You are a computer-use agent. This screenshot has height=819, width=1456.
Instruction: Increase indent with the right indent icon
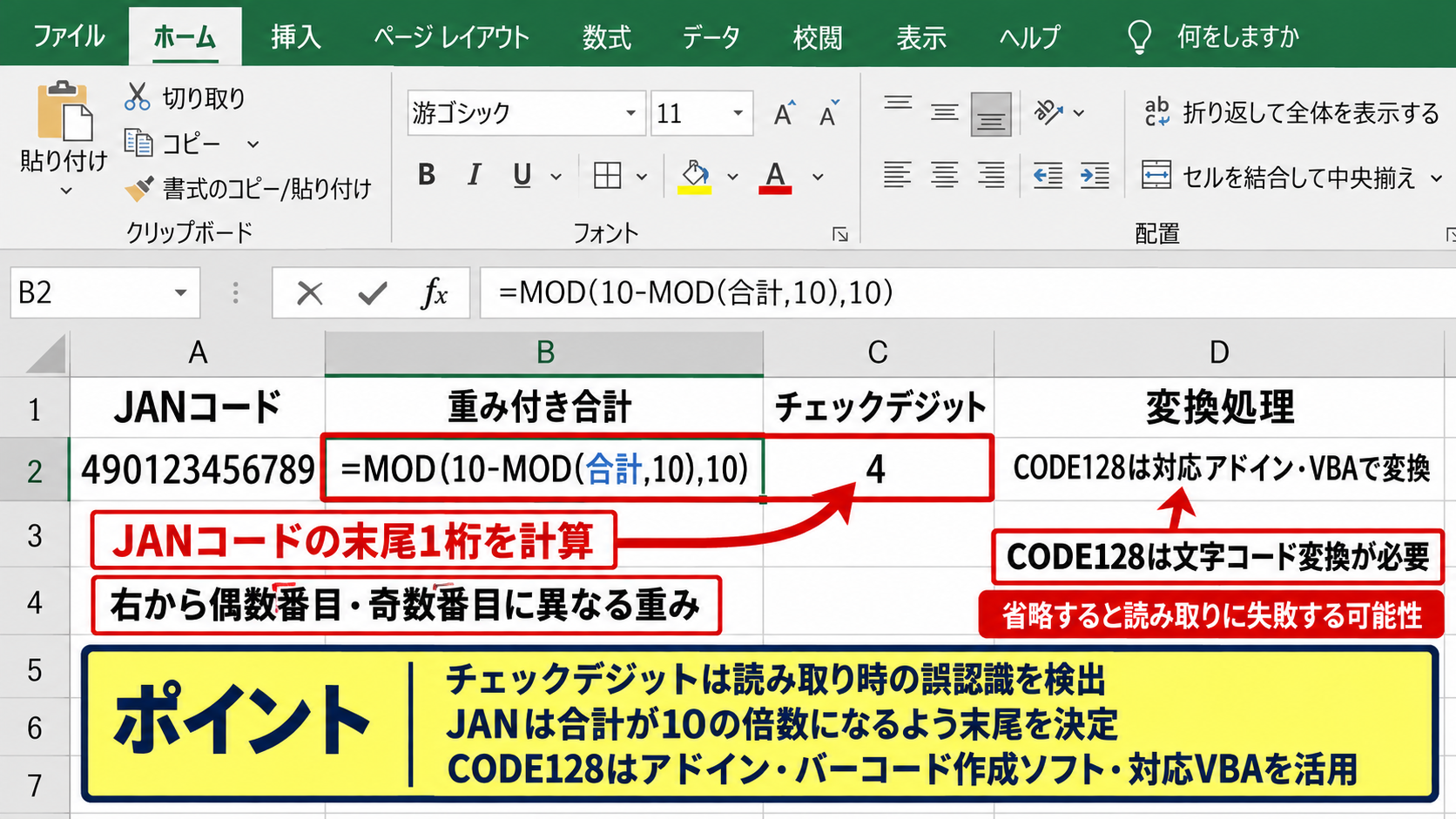pyautogui.click(x=1095, y=176)
